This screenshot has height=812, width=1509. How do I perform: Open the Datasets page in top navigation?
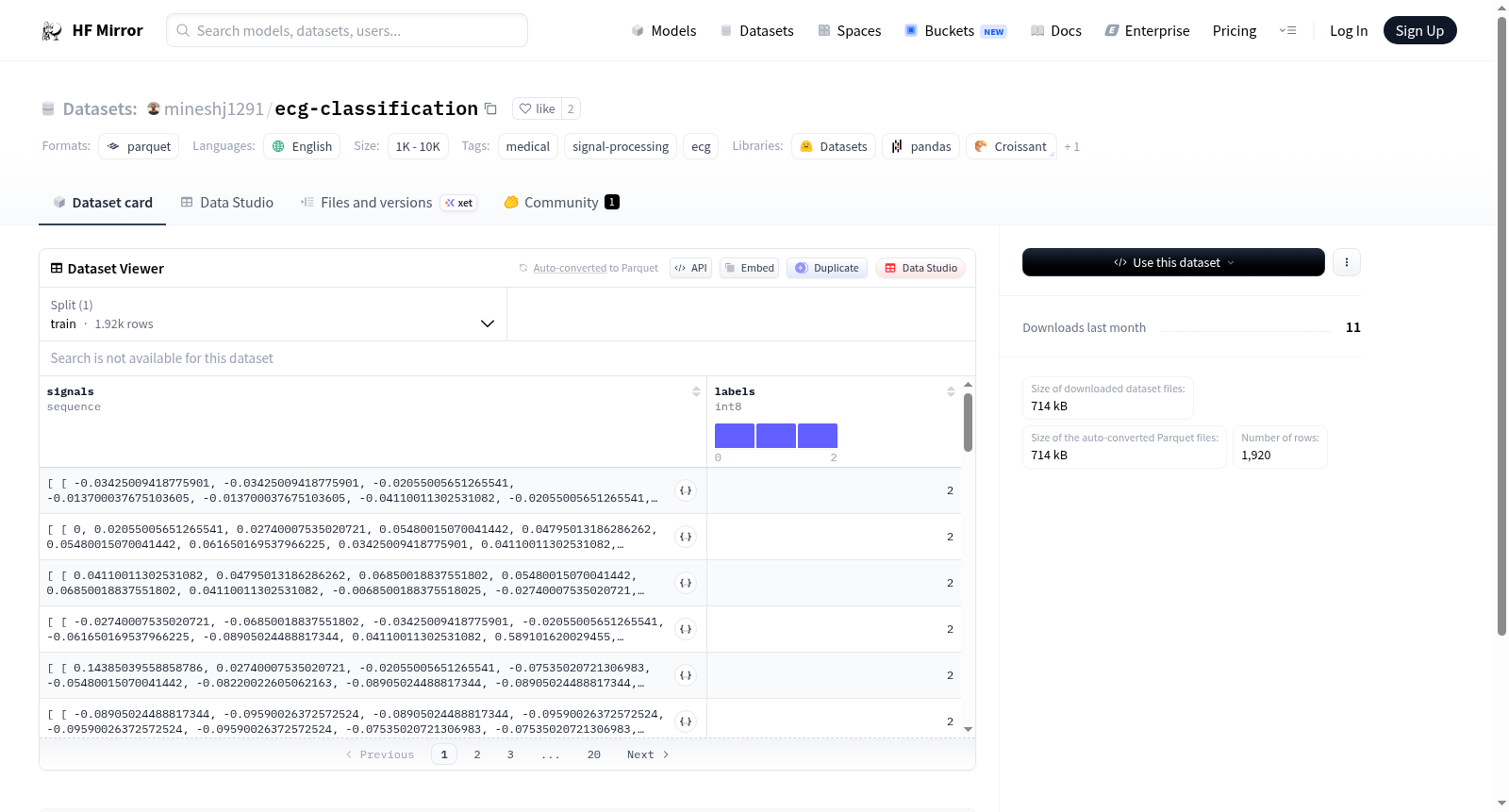point(756,30)
